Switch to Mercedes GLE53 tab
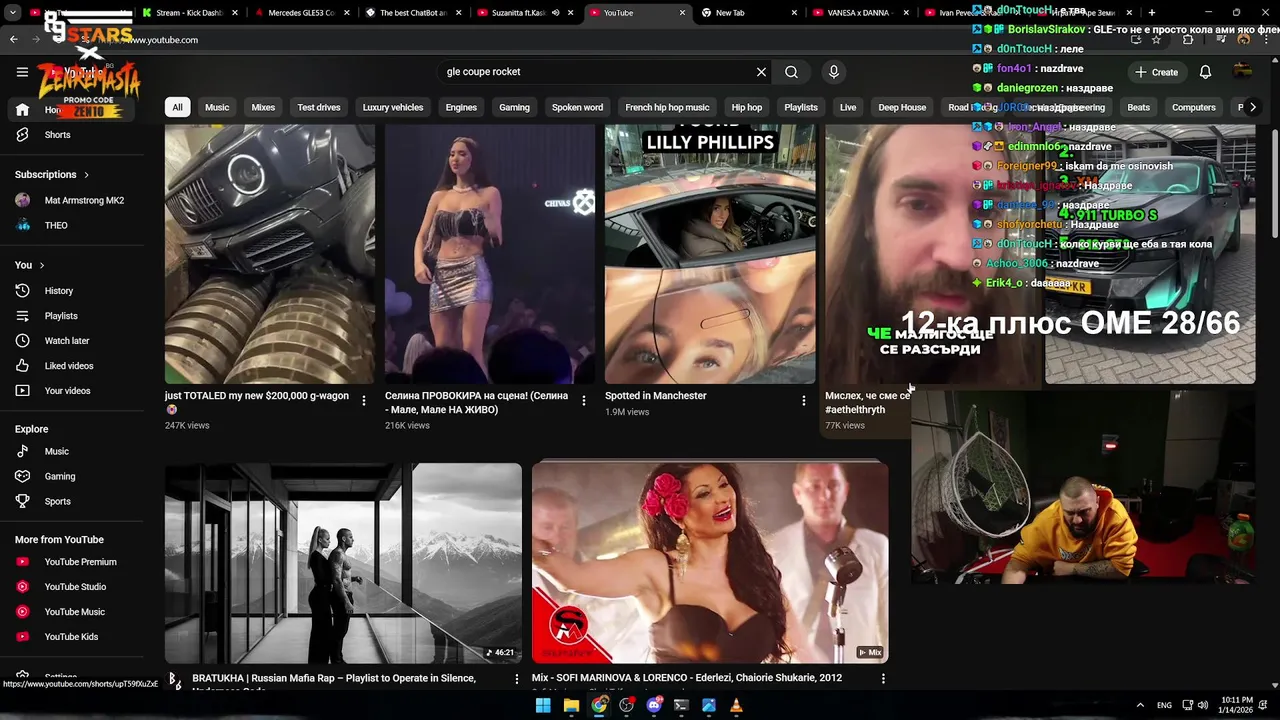Screen dimensions: 1280x720 click(x=300, y=13)
